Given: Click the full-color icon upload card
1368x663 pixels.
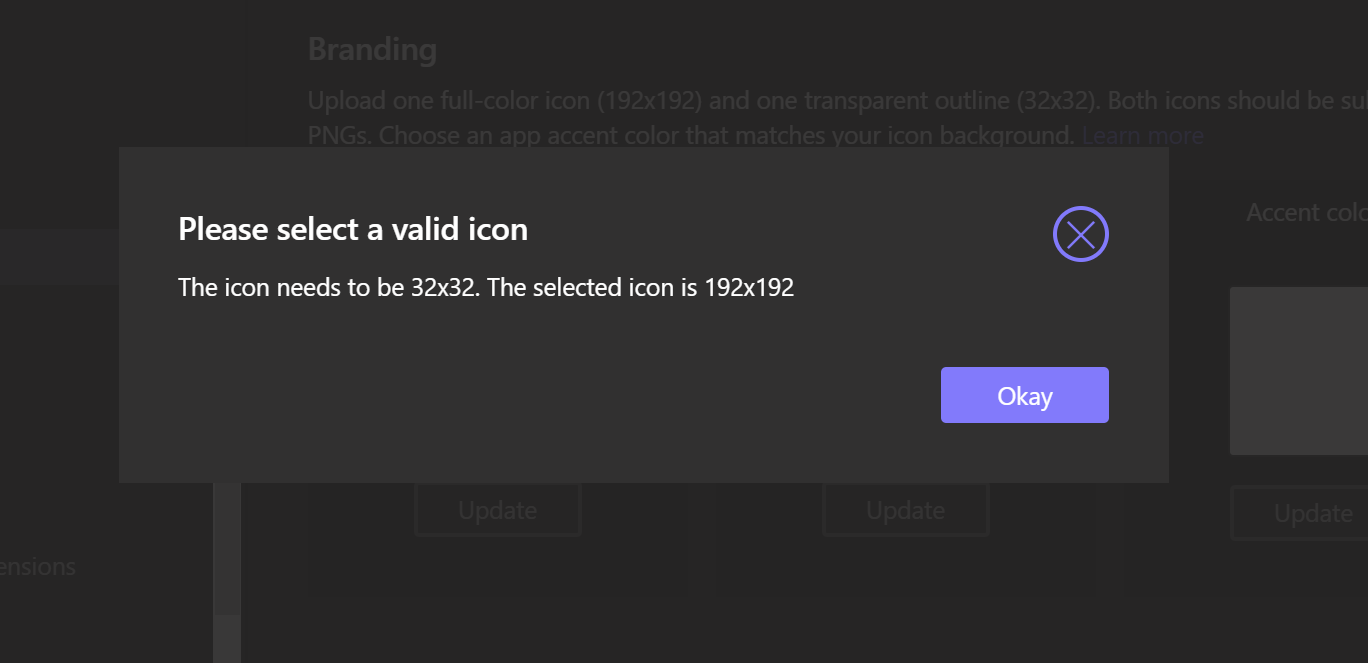Looking at the screenshot, I should point(497,560).
